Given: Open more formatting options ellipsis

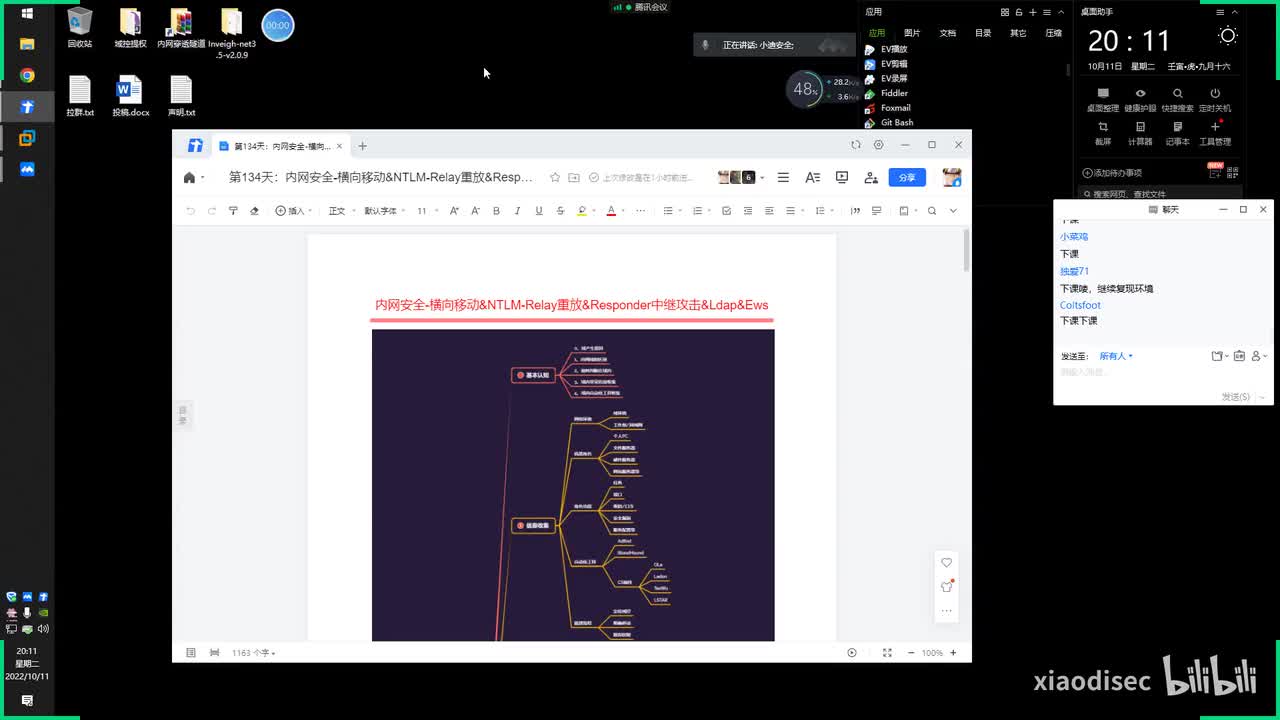Looking at the screenshot, I should [640, 211].
